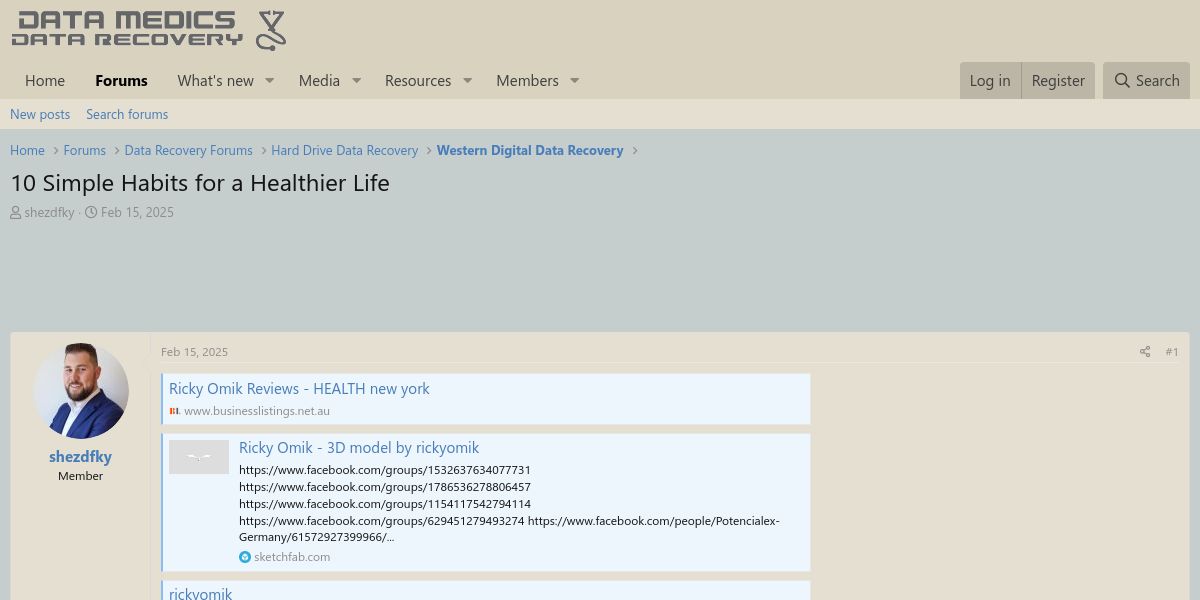This screenshot has height=600, width=1200.
Task: Open shezdfky username below avatar
Action: (80, 457)
